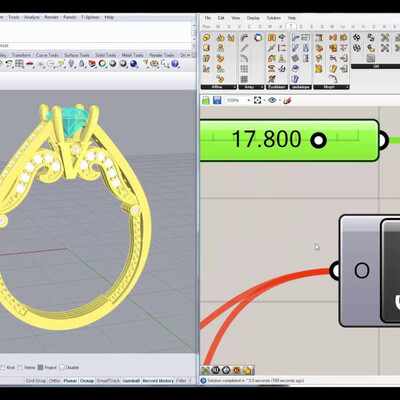Toggle SmartTrack in status bar
400x400 pixels.
(108, 381)
